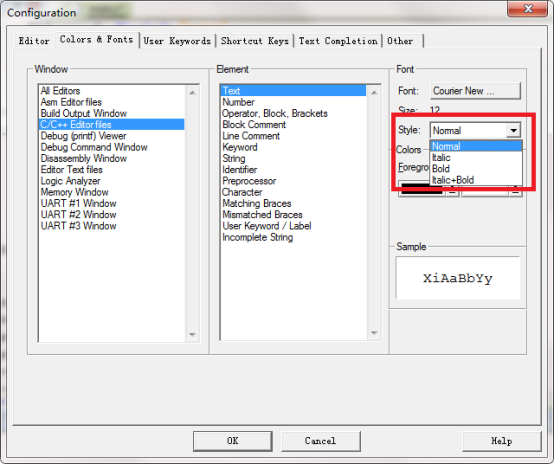Click the Help button
Viewport: 554px width, 464px height.
(501, 441)
